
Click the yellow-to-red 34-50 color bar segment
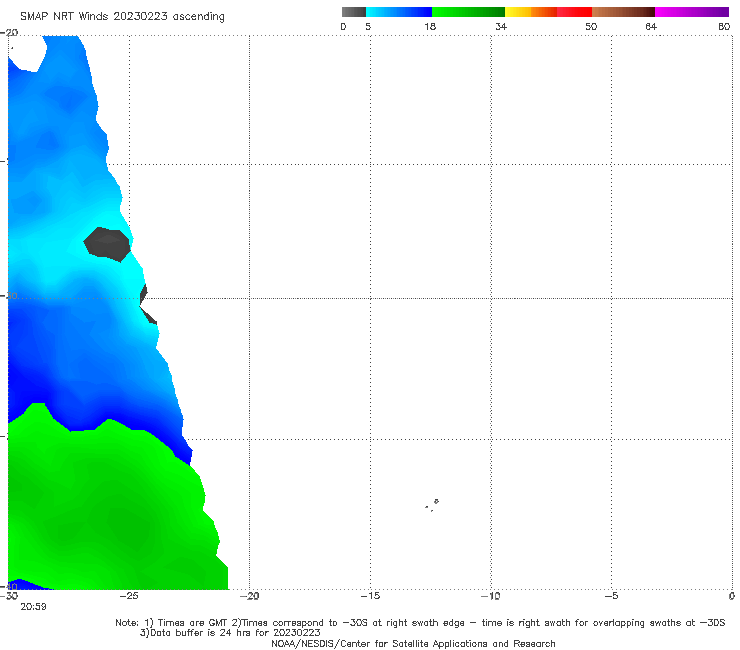tap(548, 12)
